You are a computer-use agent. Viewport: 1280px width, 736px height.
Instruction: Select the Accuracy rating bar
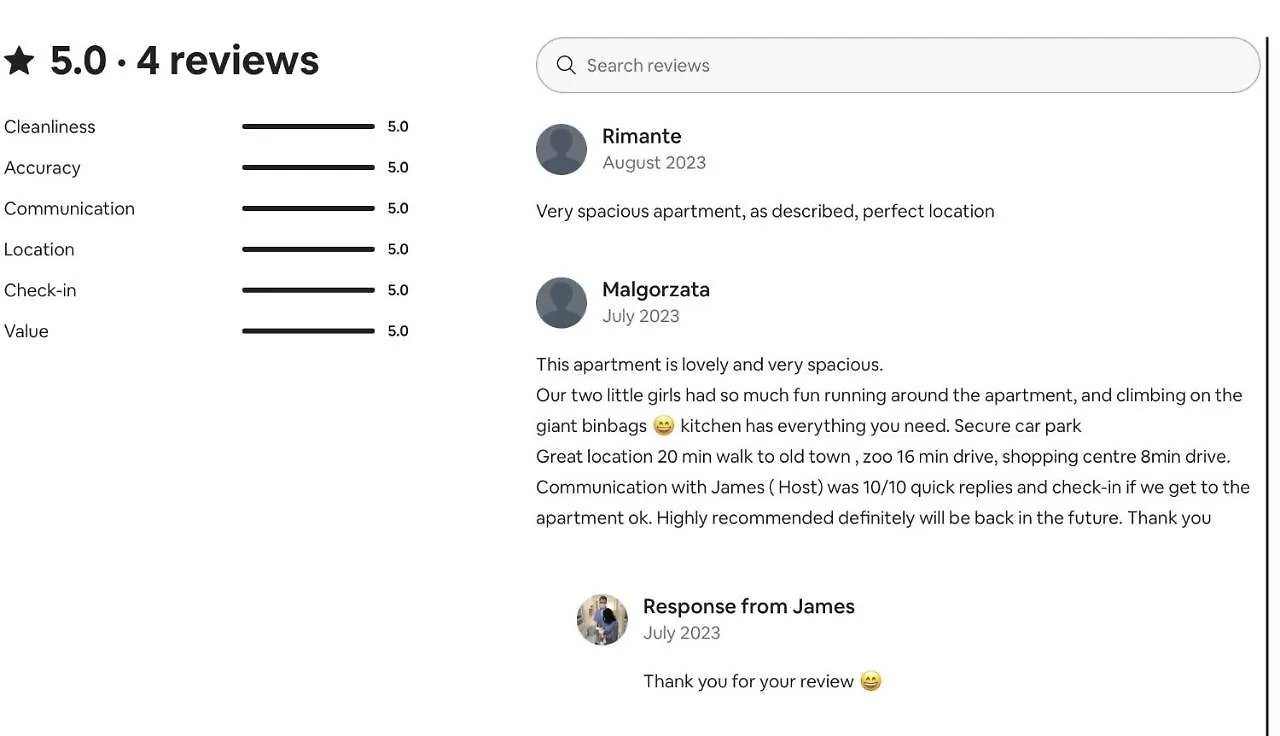[308, 168]
